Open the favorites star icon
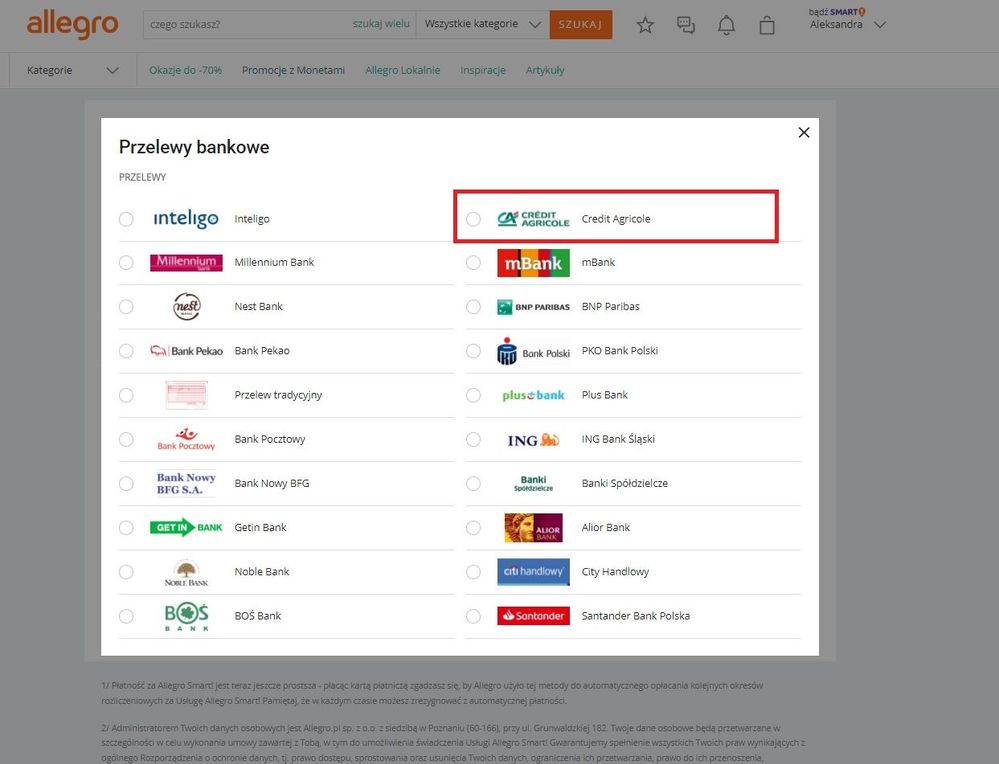 [x=645, y=25]
